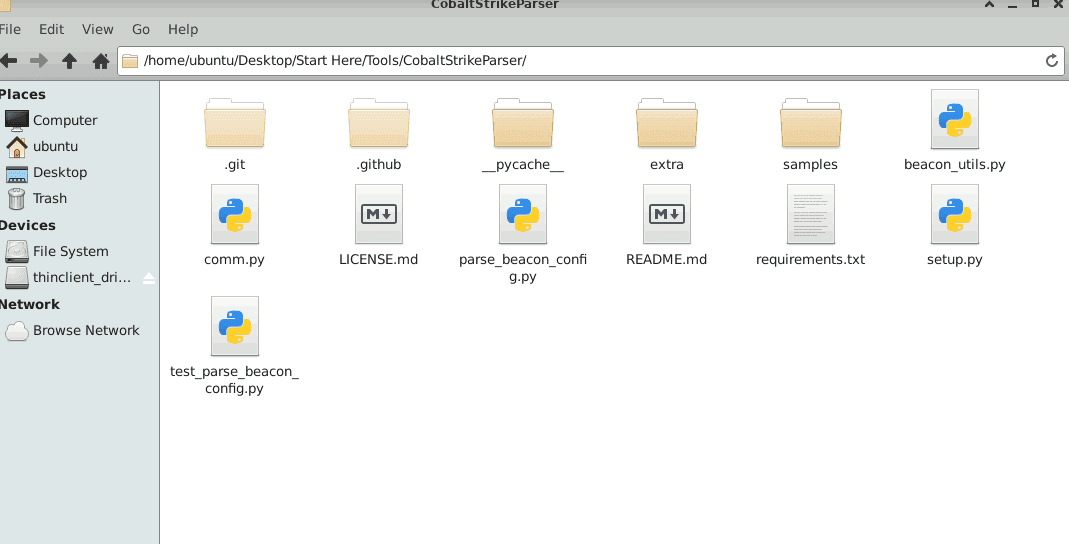
Task: Select the test_parse_beacon_config.py file
Action: tap(235, 346)
